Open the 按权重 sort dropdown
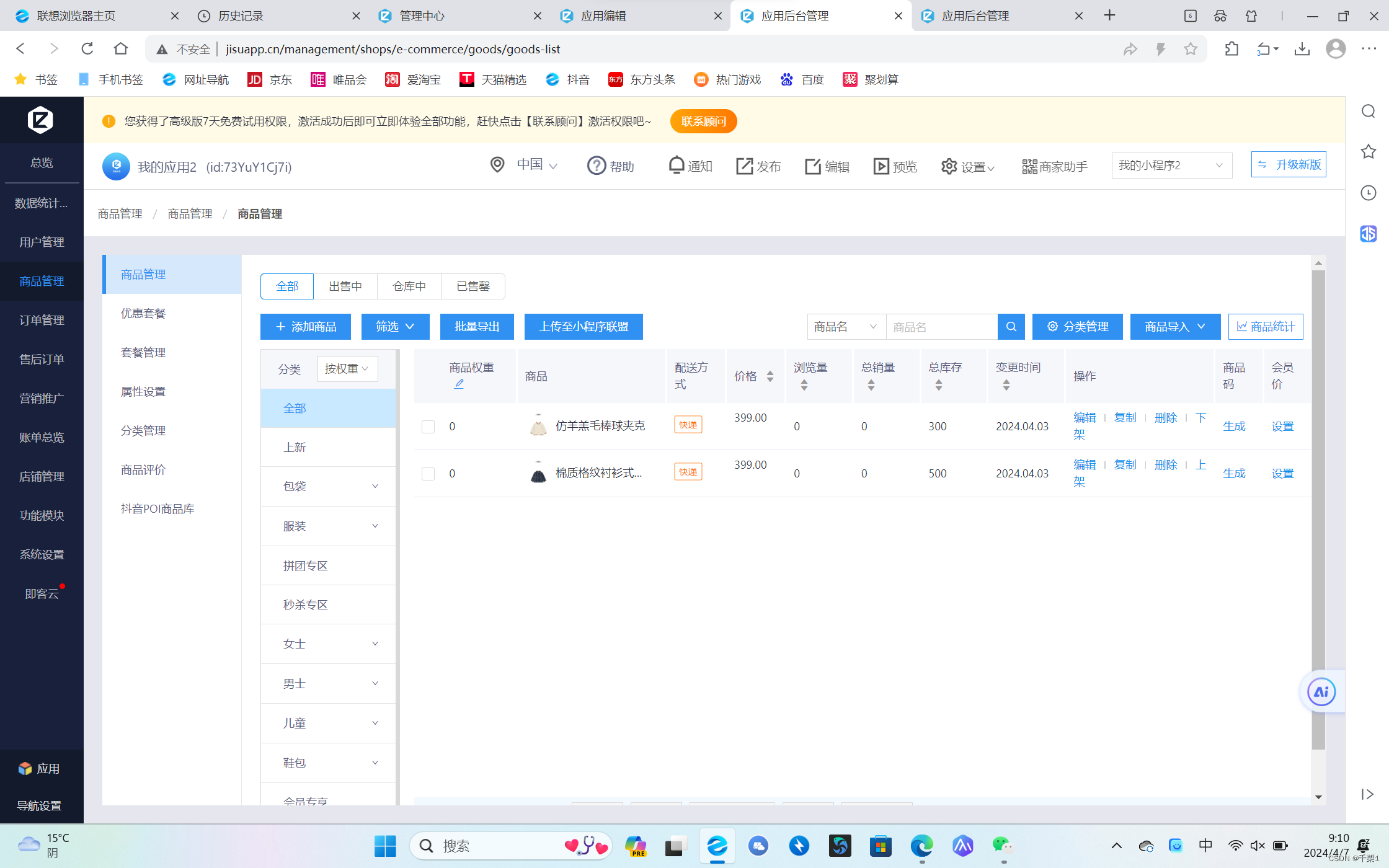Viewport: 1389px width, 868px height. (x=347, y=369)
